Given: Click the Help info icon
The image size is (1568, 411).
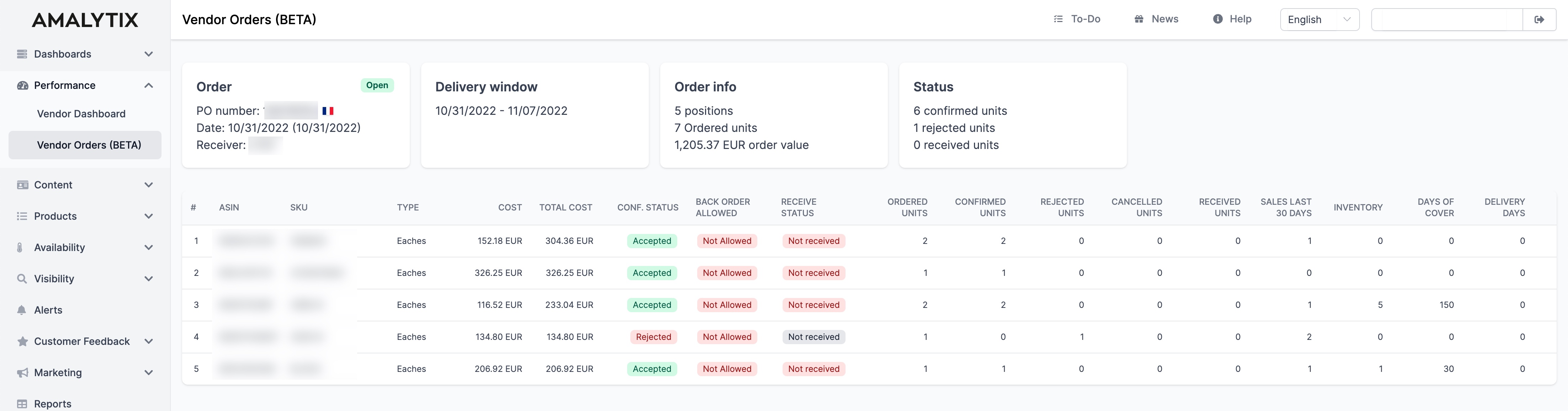Looking at the screenshot, I should click(1217, 19).
